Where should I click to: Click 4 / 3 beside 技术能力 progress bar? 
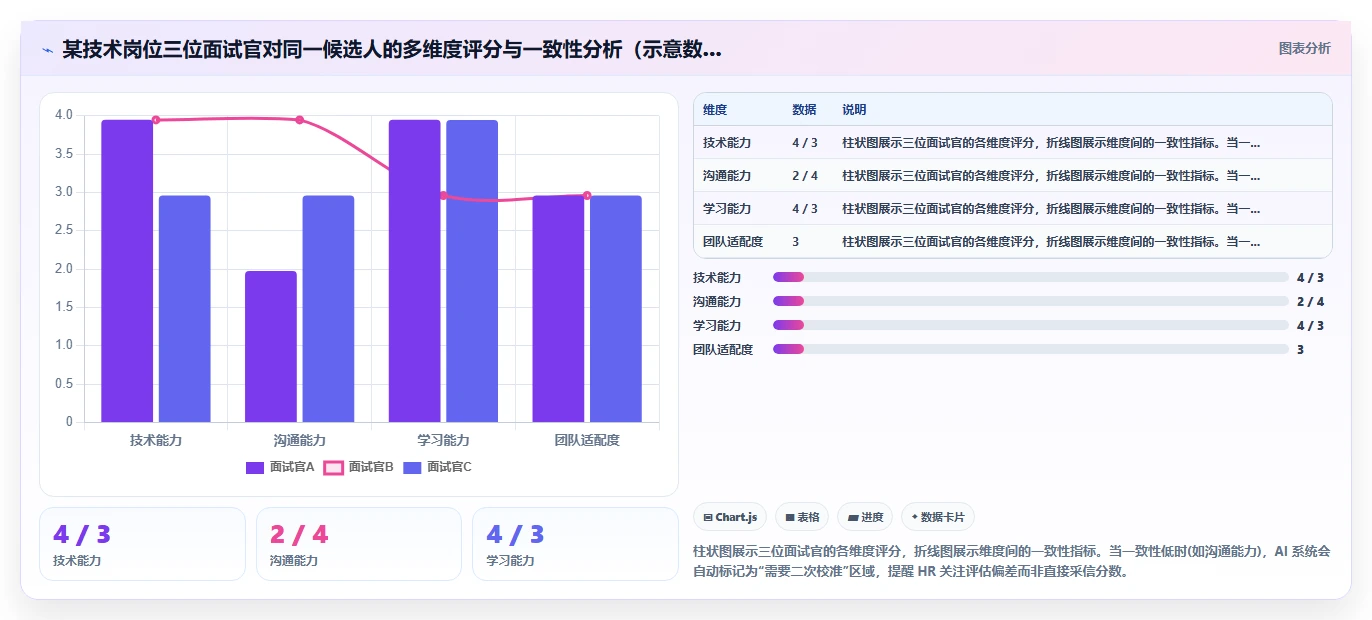click(x=1310, y=277)
